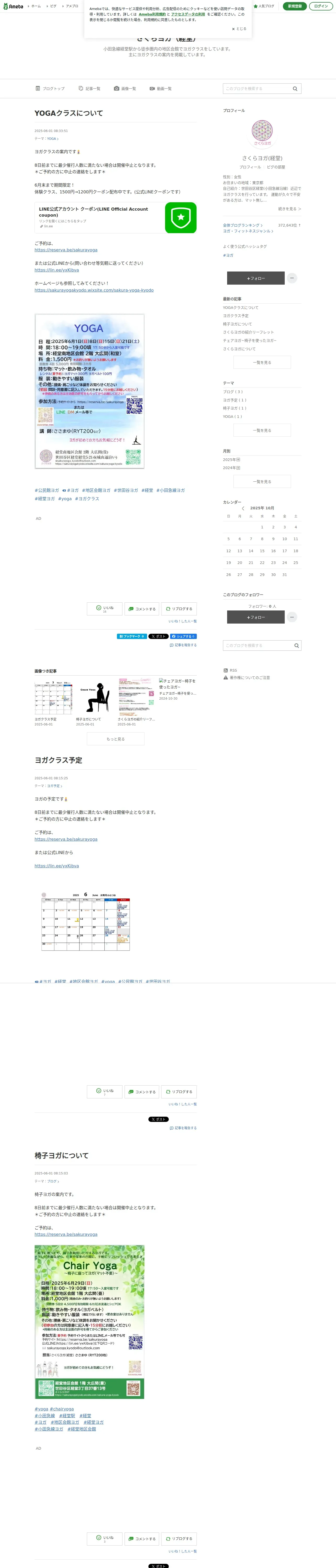Click LINE official account shield icon
This screenshot has height=1568, width=336.
181,218
